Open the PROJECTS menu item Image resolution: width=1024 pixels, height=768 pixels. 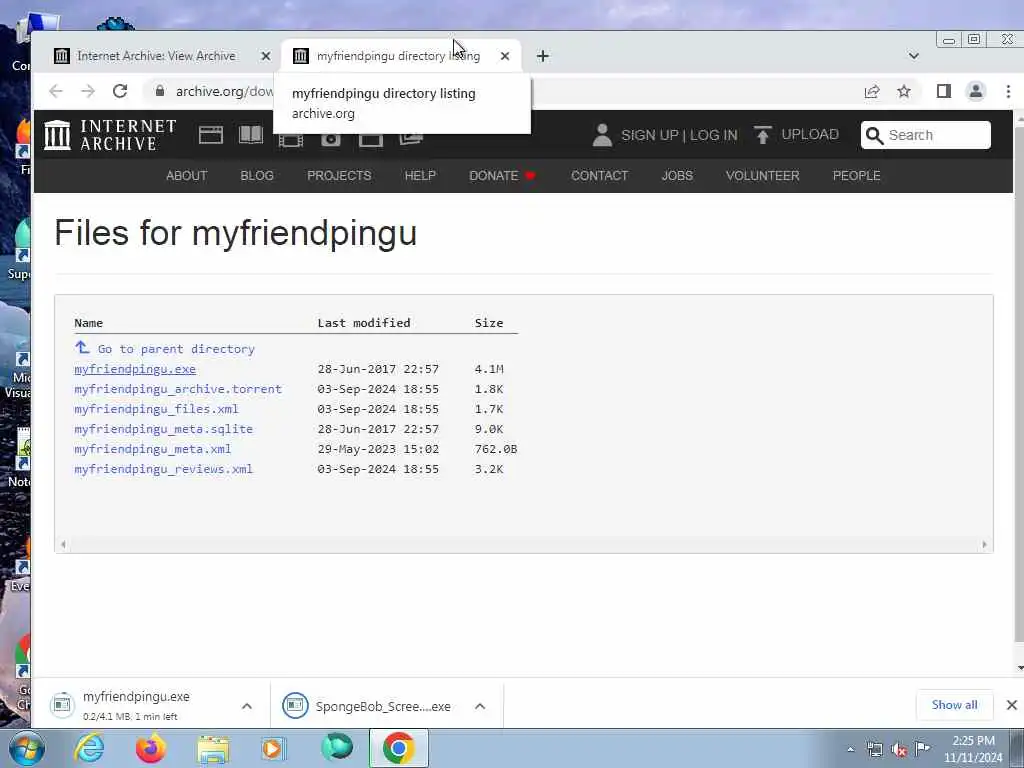(339, 176)
